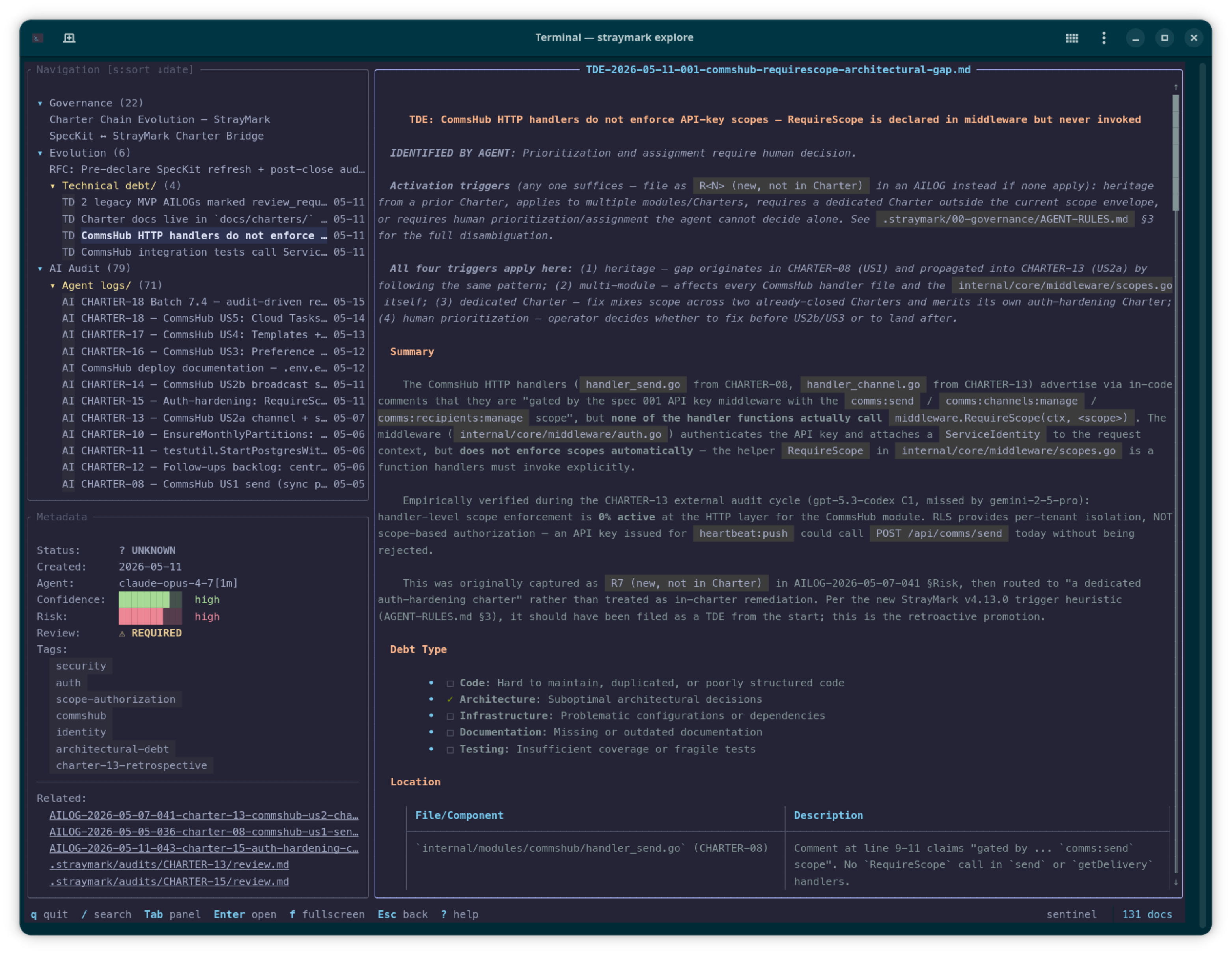The height and width of the screenshot is (955, 1232).
Task: Open the kebab menu in titlebar
Action: [1104, 38]
